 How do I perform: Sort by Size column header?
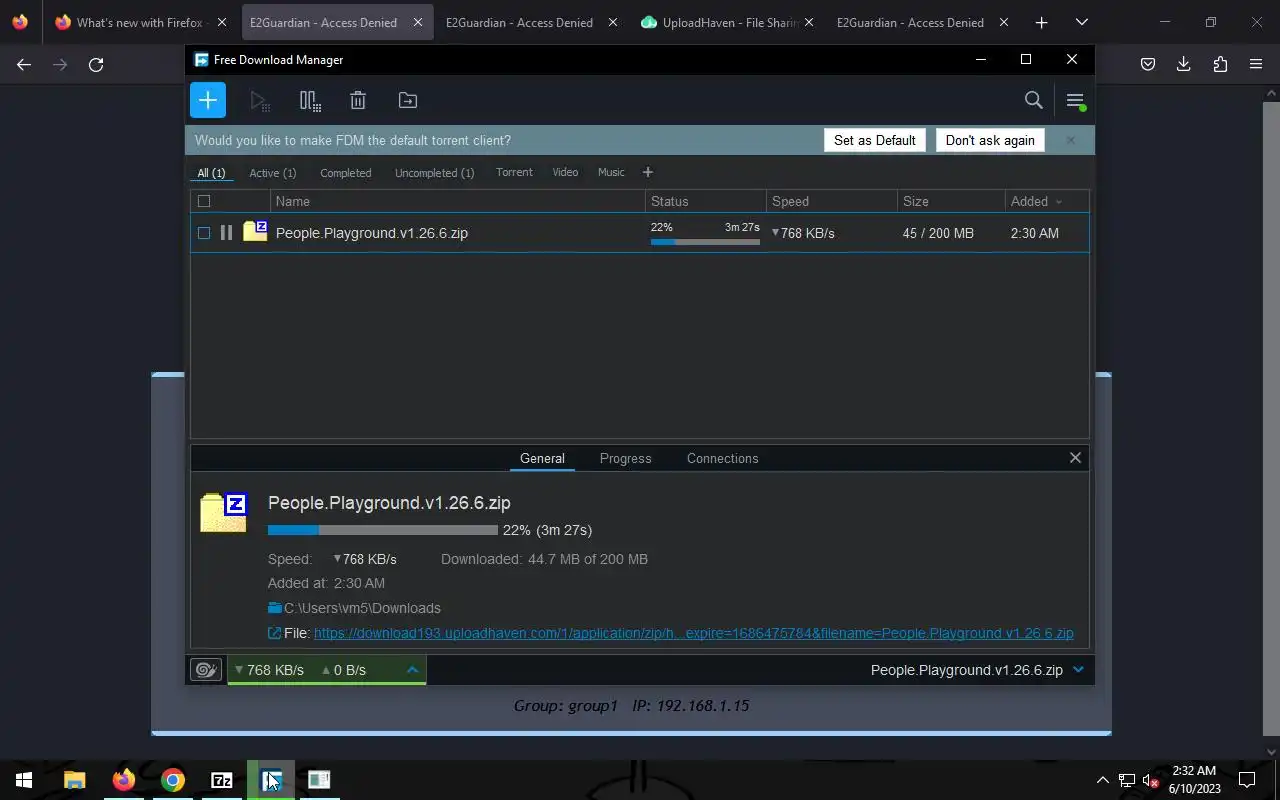950,201
